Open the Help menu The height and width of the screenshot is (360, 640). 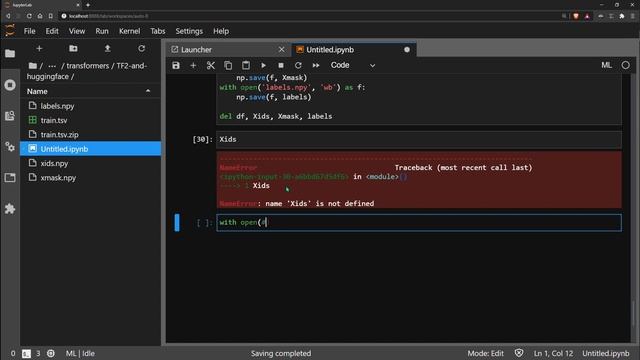221,31
